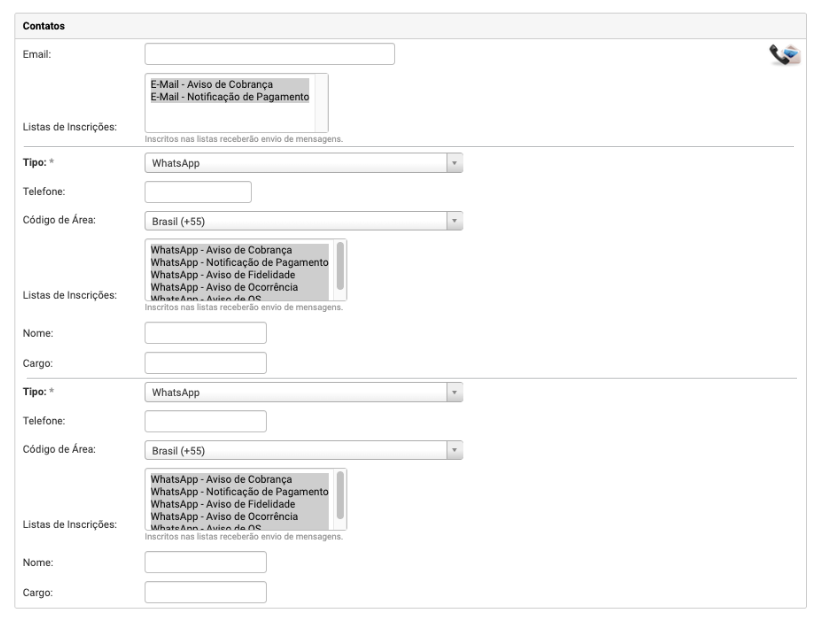823x623 pixels.
Task: Click the Email input field
Action: point(269,54)
